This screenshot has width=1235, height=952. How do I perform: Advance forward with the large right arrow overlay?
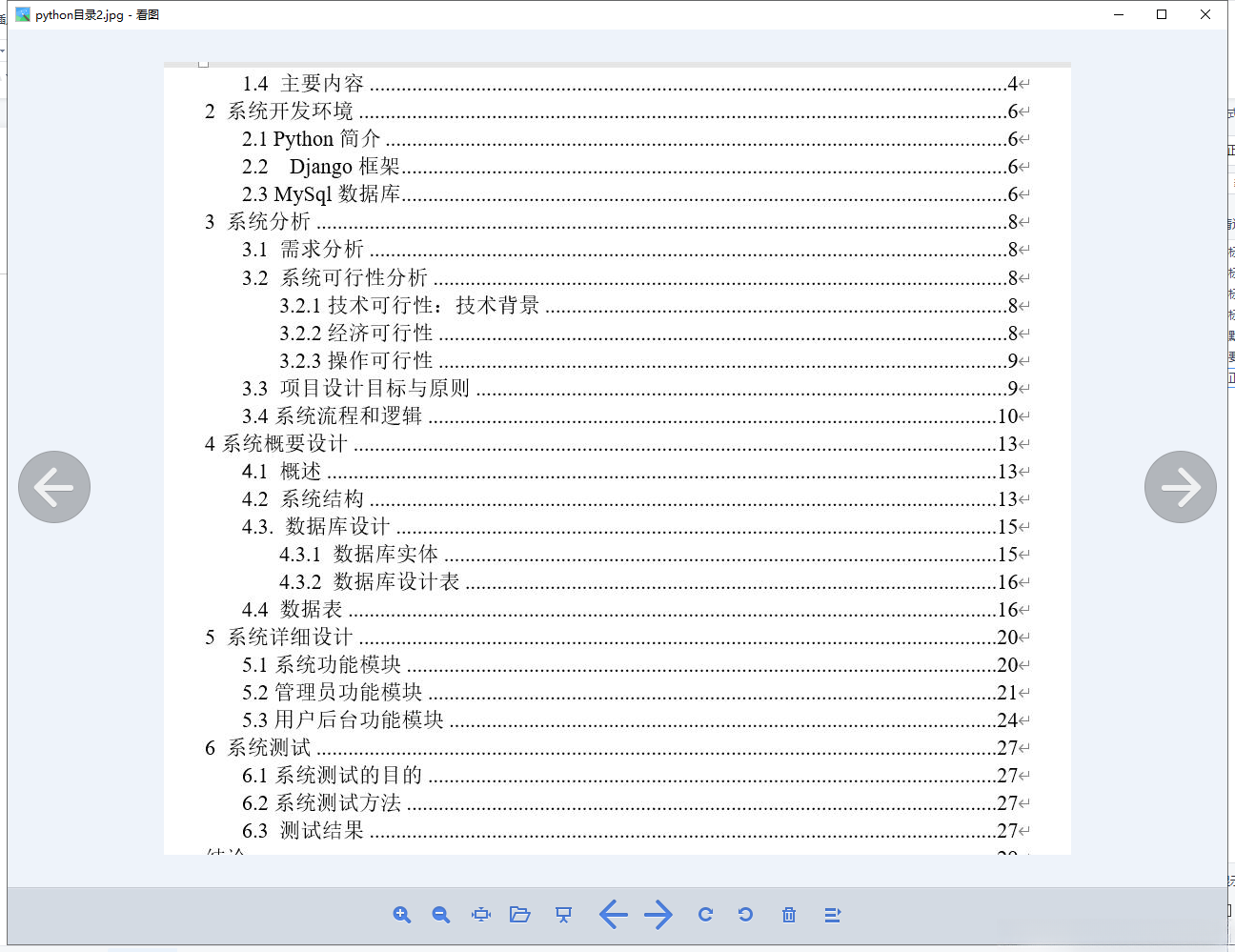click(x=1181, y=487)
